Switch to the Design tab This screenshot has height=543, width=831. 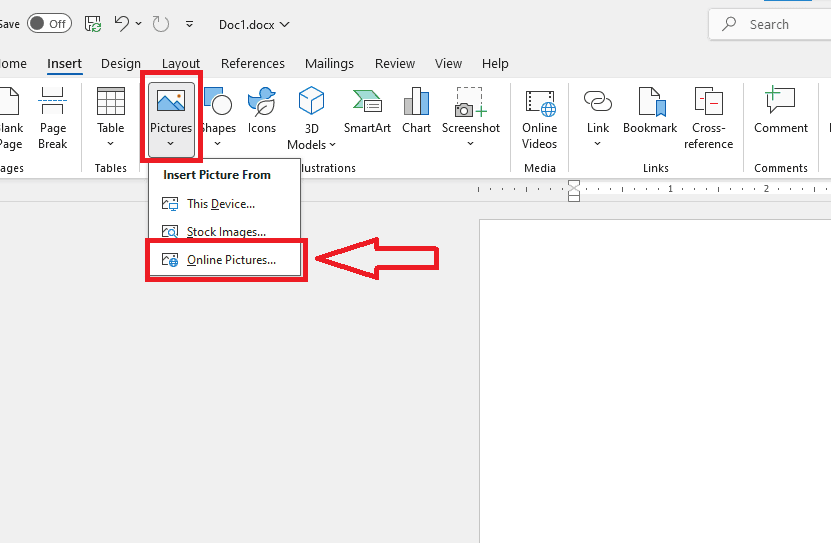121,64
